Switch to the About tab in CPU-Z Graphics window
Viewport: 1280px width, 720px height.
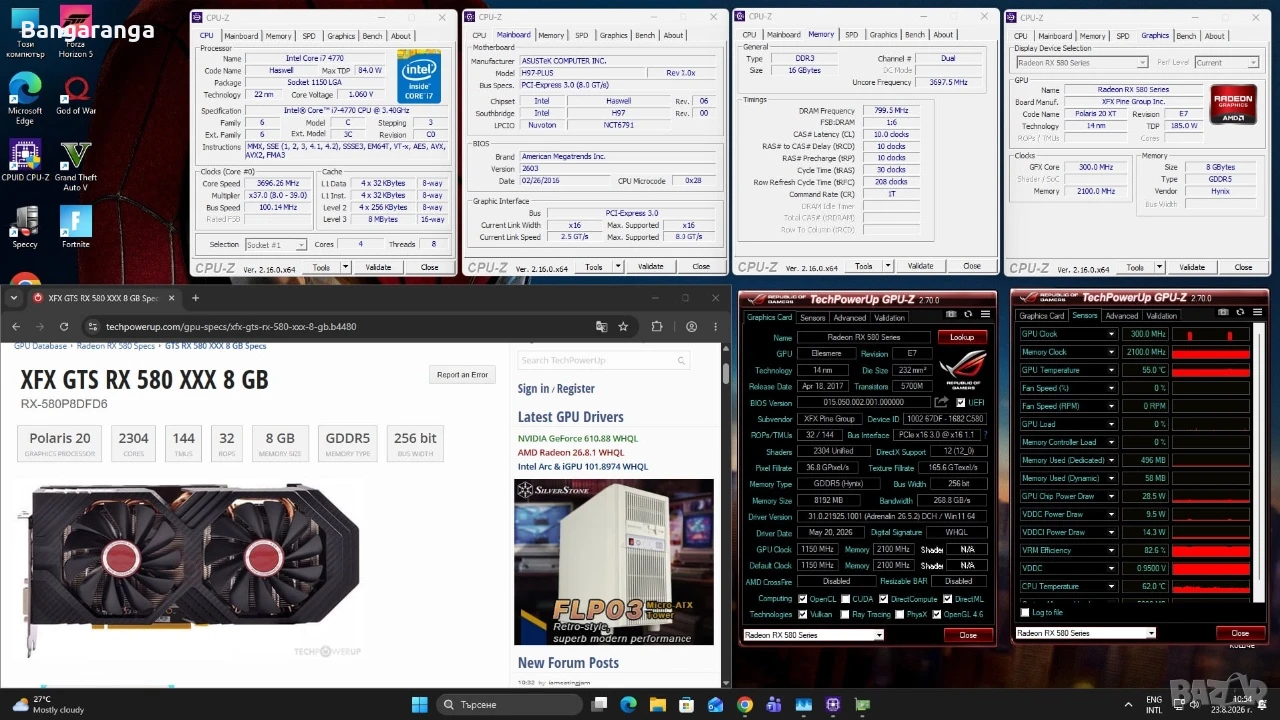[x=1215, y=36]
